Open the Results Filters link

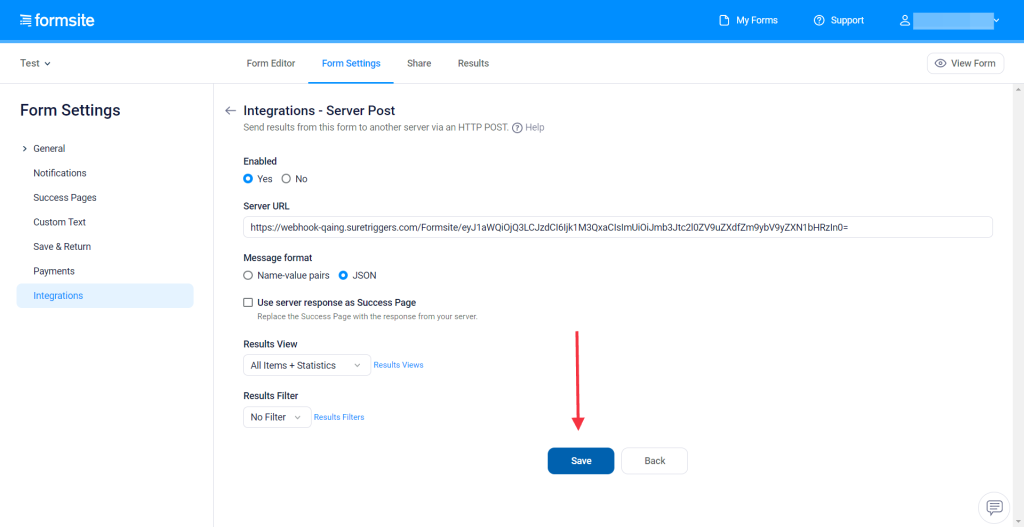click(x=339, y=417)
